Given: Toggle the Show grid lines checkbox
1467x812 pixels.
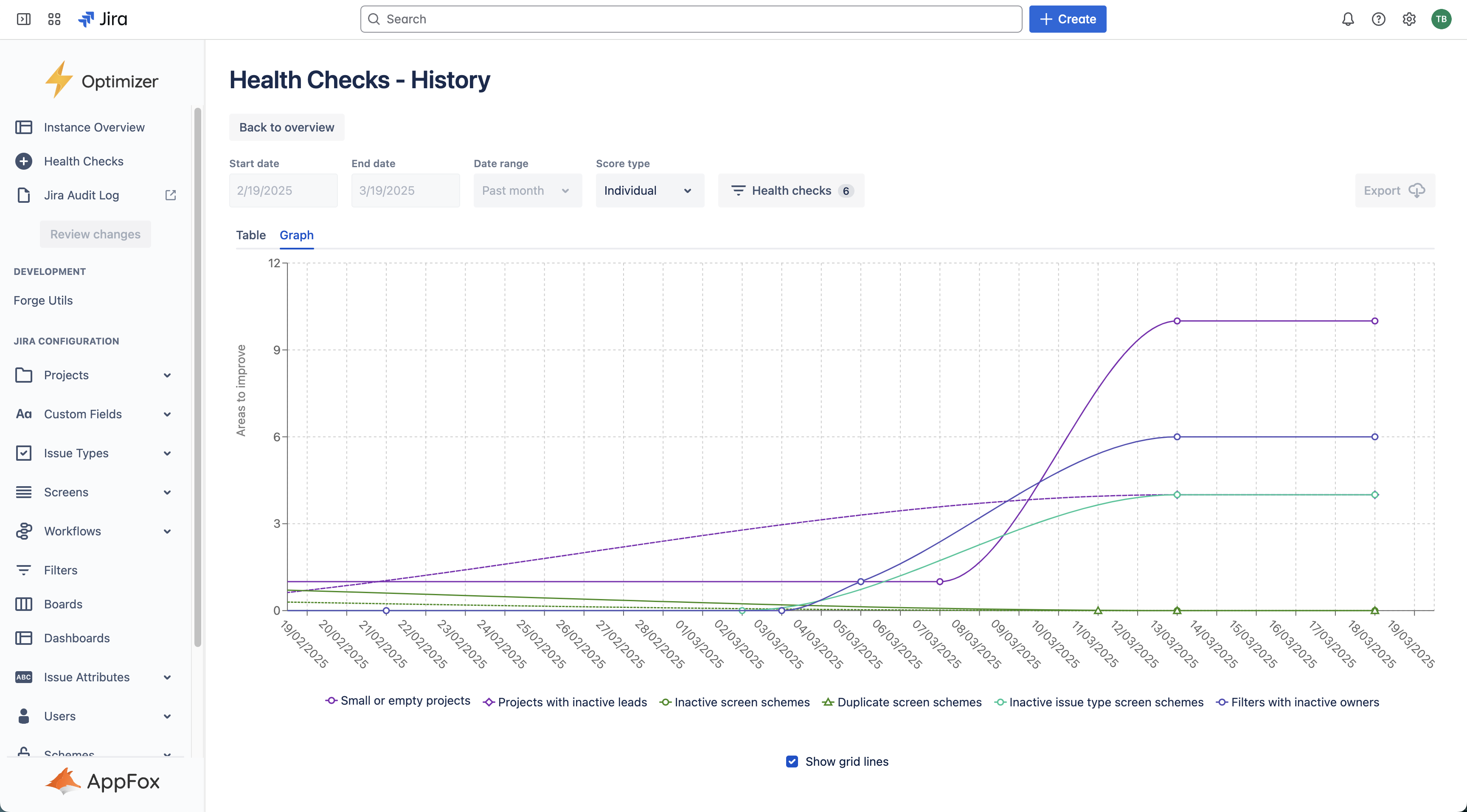Looking at the screenshot, I should click(x=792, y=762).
